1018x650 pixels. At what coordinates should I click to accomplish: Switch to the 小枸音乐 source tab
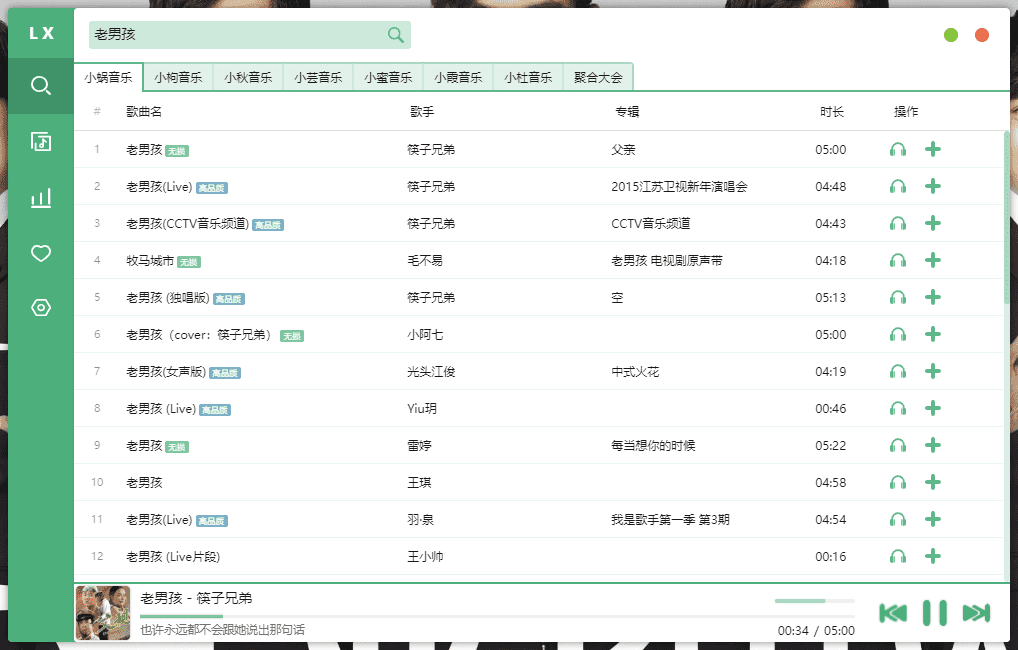point(178,75)
